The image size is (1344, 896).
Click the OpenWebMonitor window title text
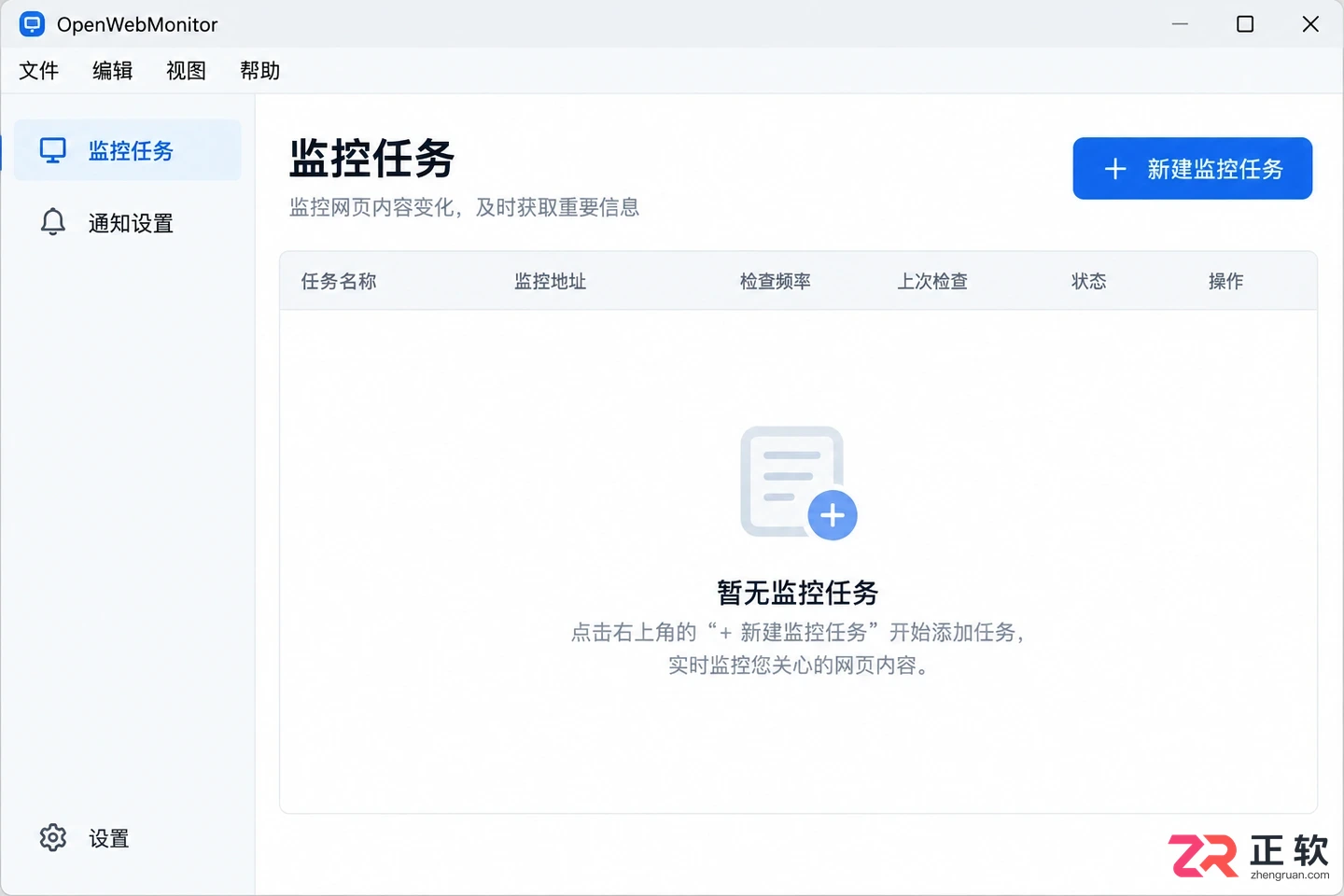137,25
